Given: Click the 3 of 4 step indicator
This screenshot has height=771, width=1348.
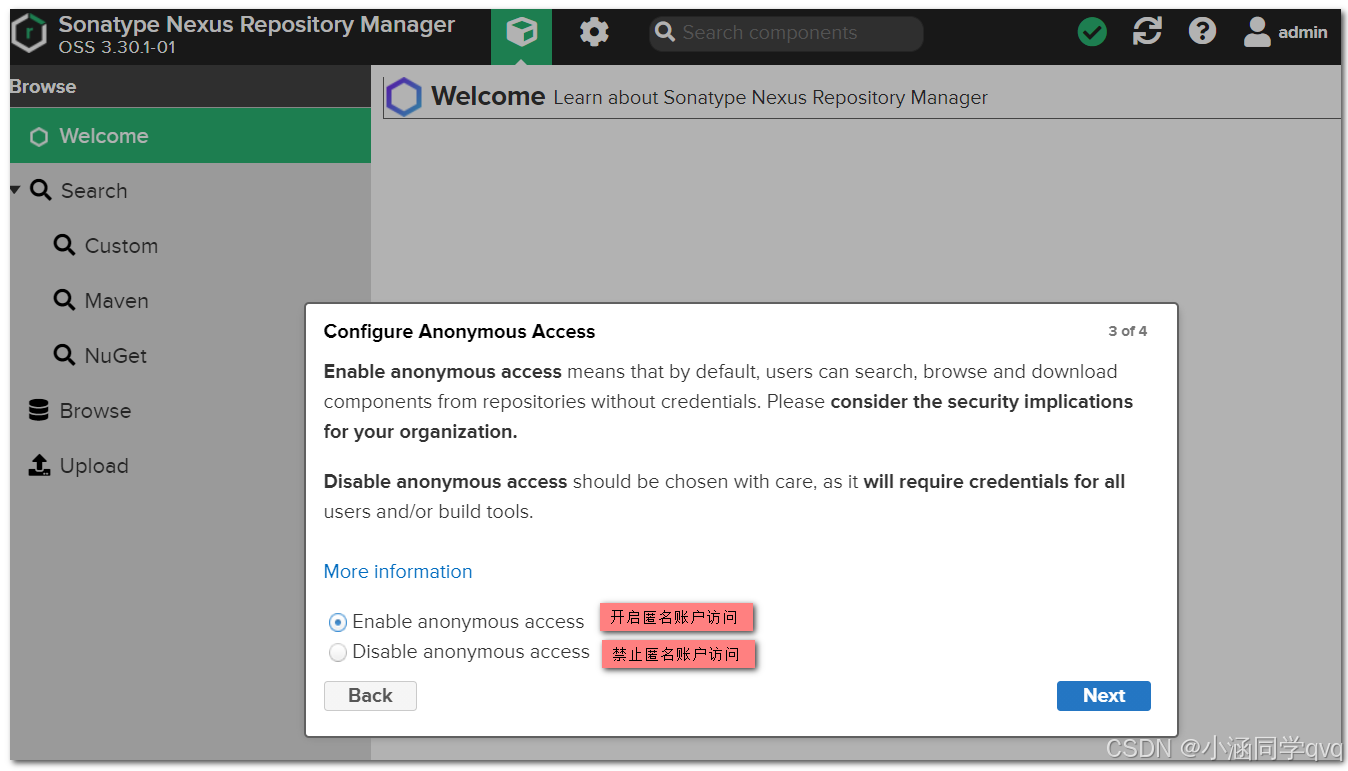Looking at the screenshot, I should [x=1127, y=331].
